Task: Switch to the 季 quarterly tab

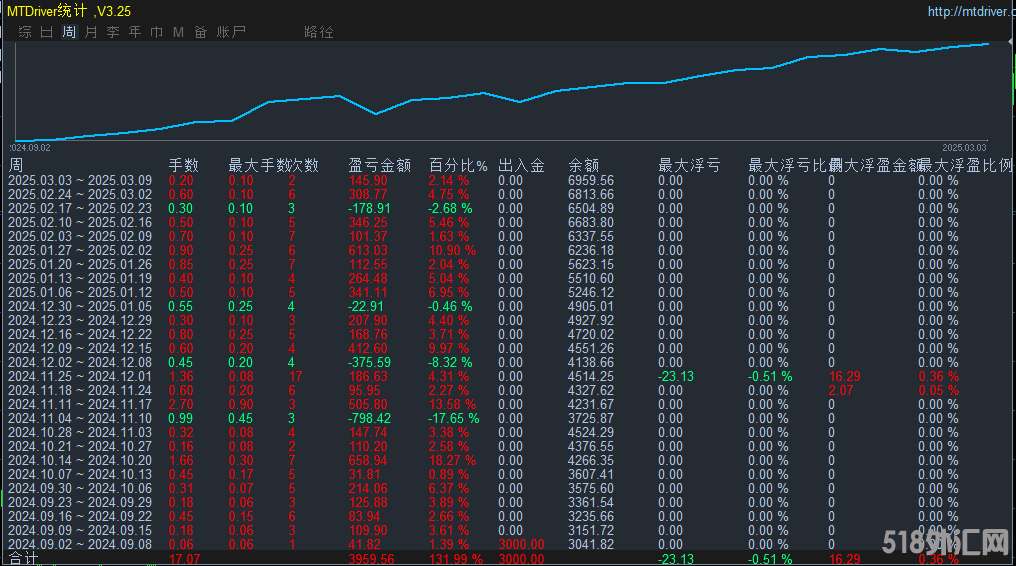Action: (x=113, y=32)
